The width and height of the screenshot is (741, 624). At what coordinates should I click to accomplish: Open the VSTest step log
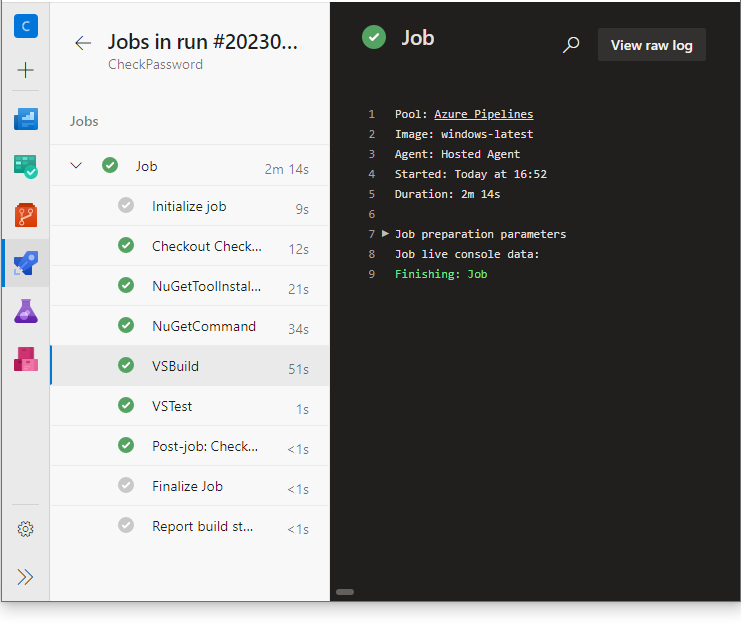coord(172,406)
